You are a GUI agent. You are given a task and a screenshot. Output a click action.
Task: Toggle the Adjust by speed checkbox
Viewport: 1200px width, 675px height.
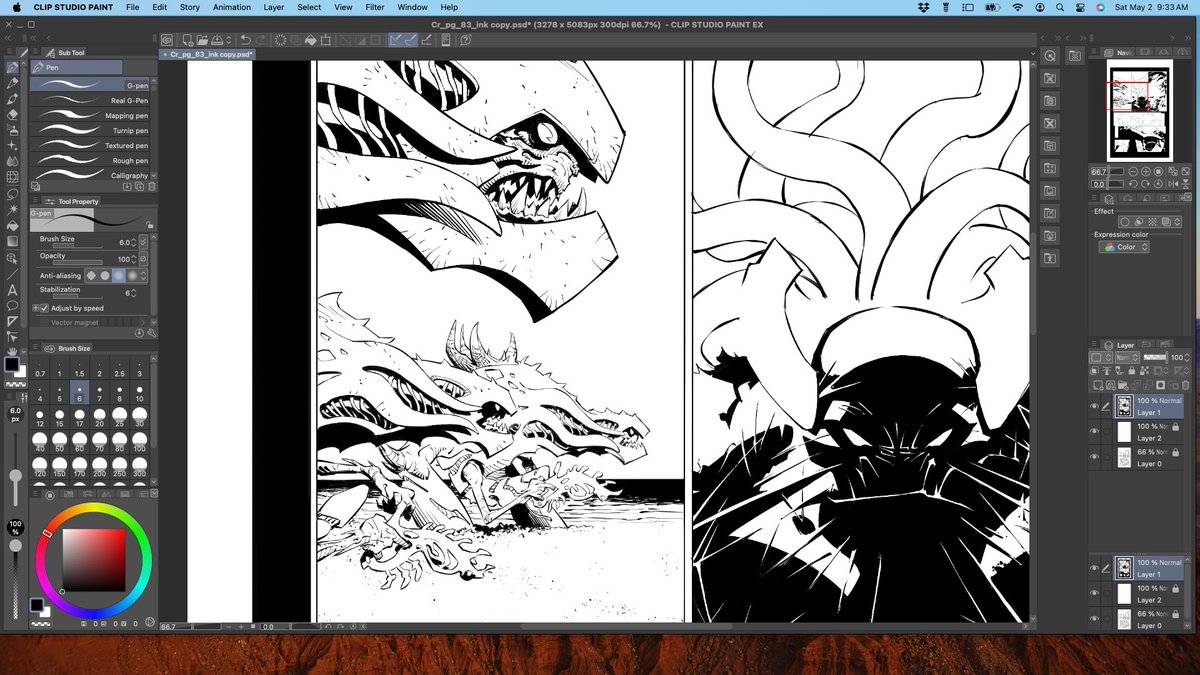tap(44, 308)
